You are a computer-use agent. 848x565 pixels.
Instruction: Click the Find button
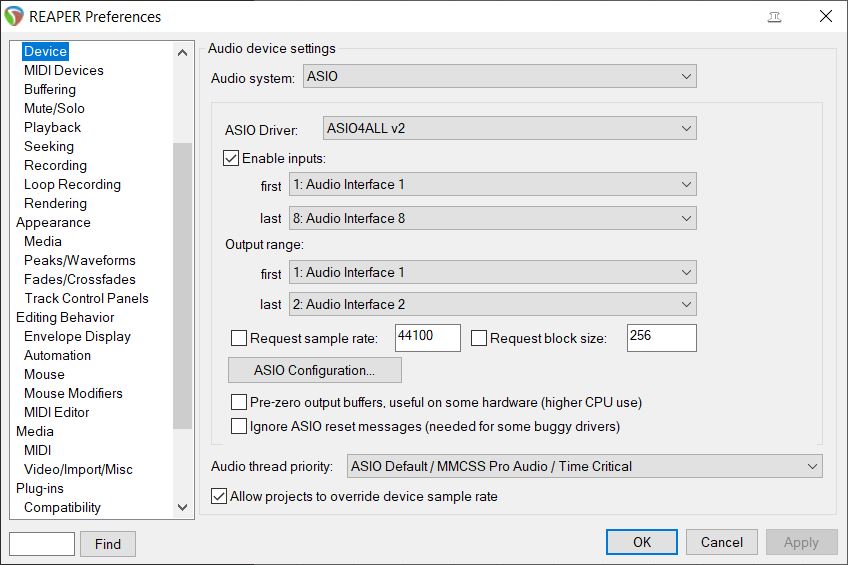click(x=108, y=544)
